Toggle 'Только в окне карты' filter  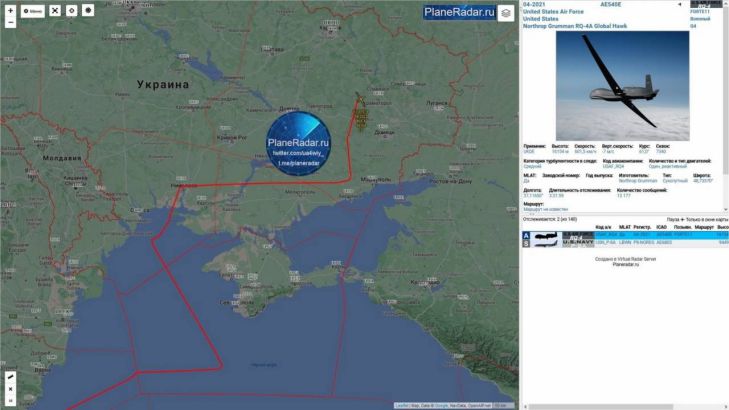[708, 217]
